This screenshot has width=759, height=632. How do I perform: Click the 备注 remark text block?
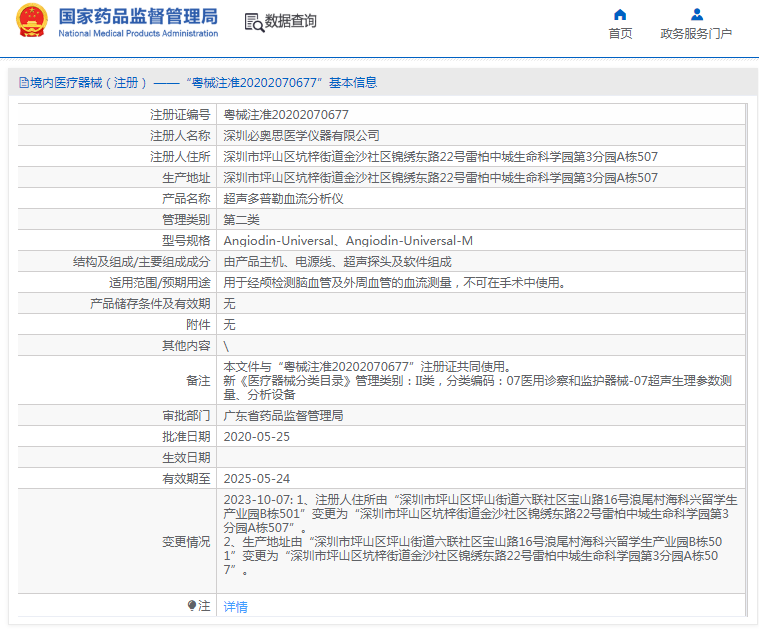(477, 380)
